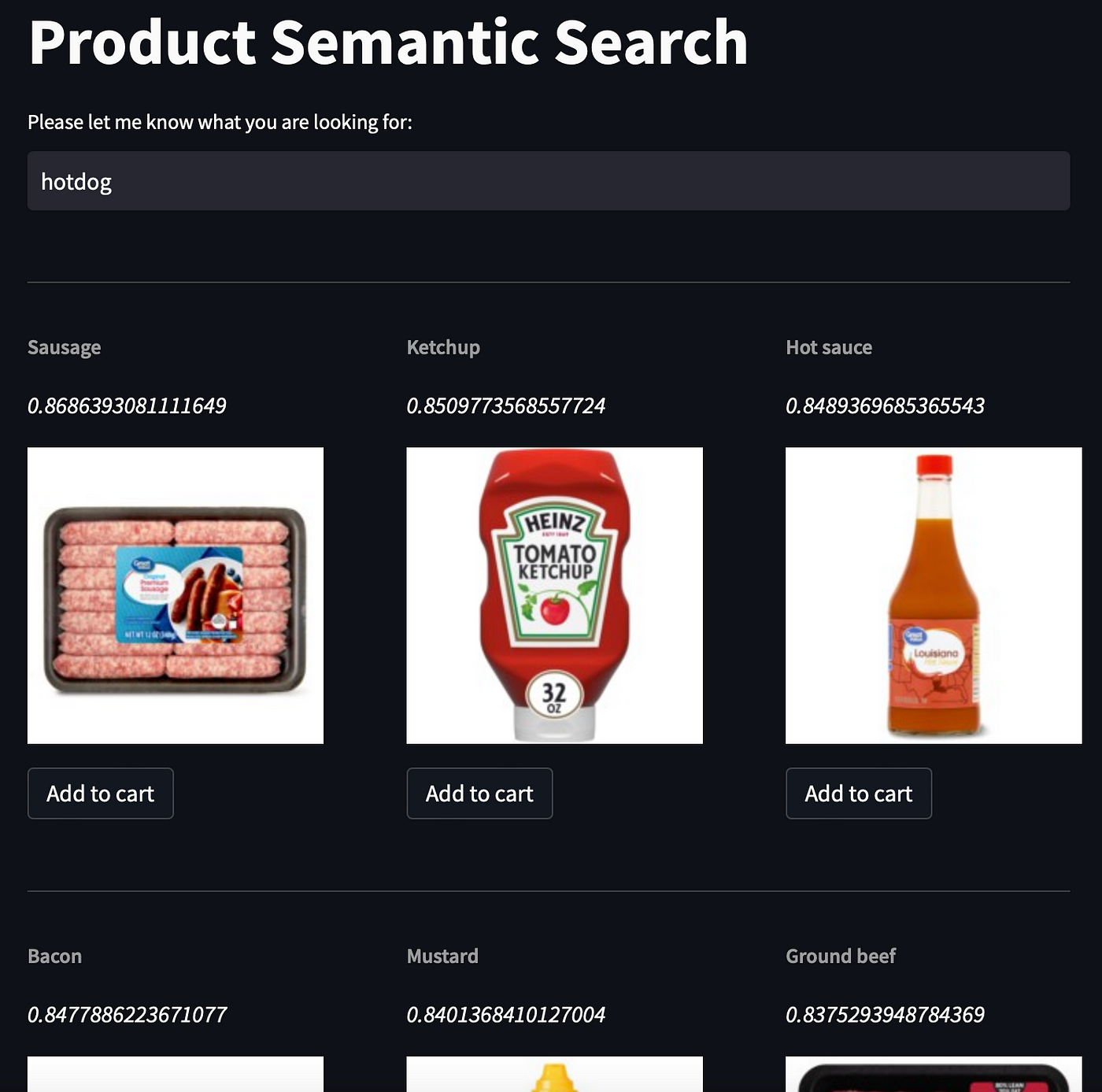Image resolution: width=1102 pixels, height=1092 pixels.
Task: Click the score 0.8686393081111649
Action: coord(127,405)
